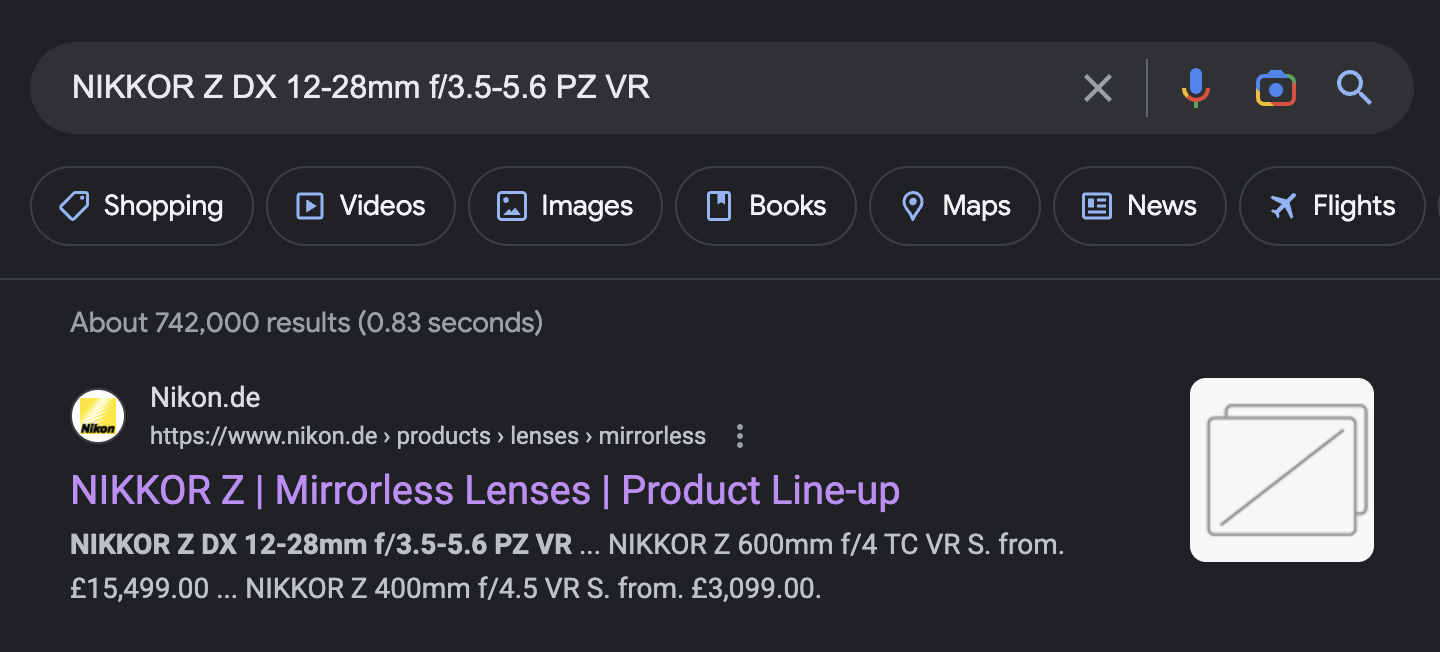This screenshot has height=652, width=1440.
Task: Open Google Lens camera search
Action: tap(1275, 88)
